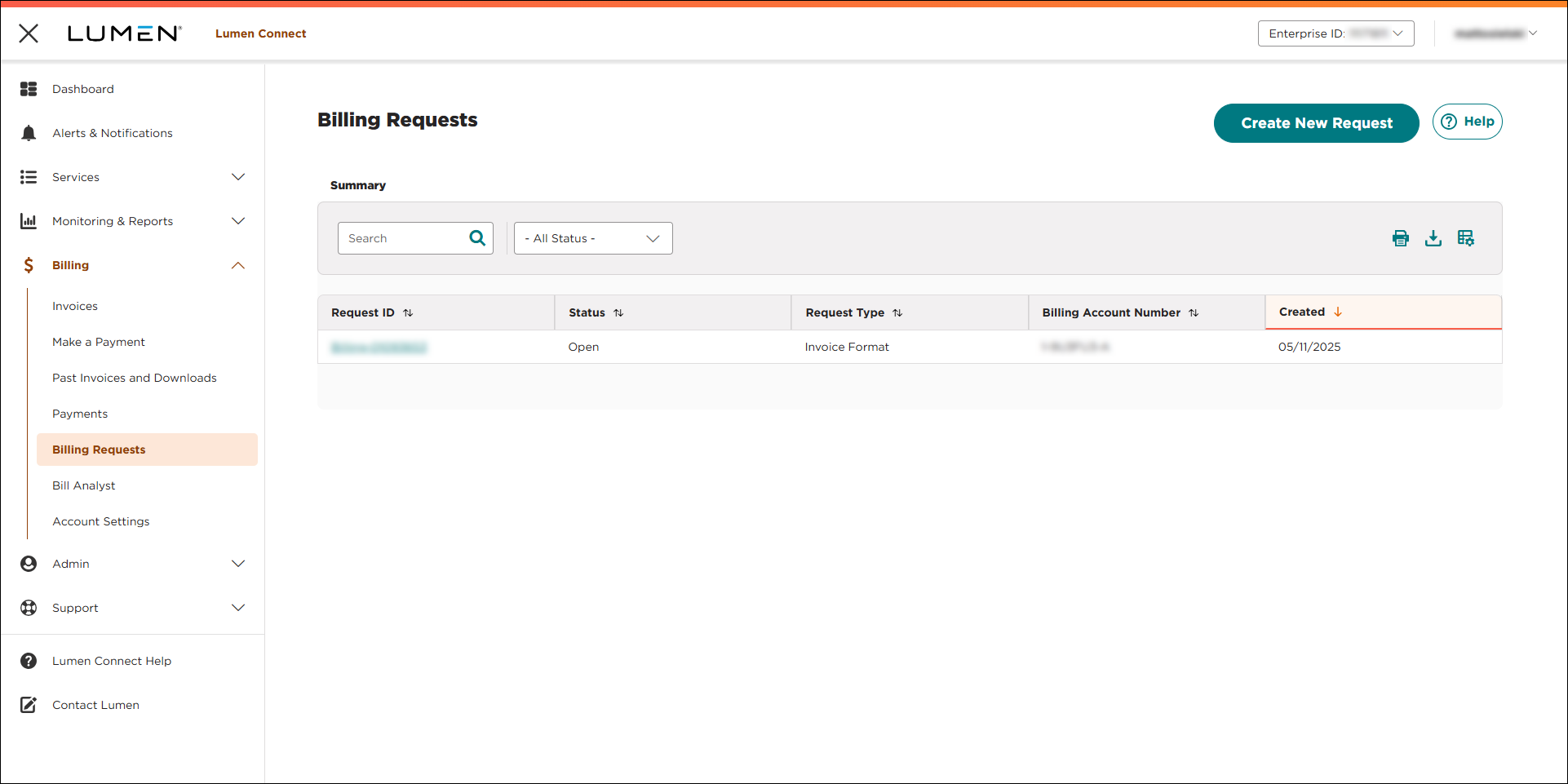Open the Dashboard icon in the sidebar

[29, 89]
